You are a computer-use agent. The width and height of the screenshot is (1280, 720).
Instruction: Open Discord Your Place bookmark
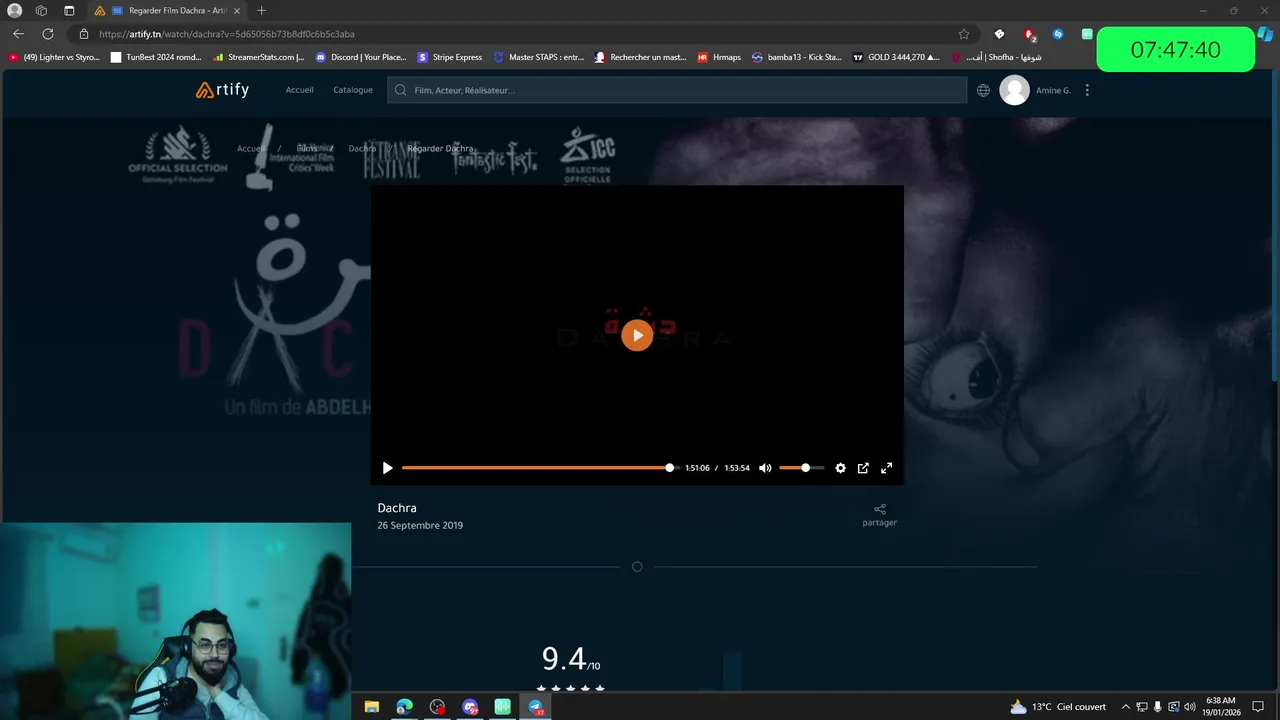tap(361, 57)
